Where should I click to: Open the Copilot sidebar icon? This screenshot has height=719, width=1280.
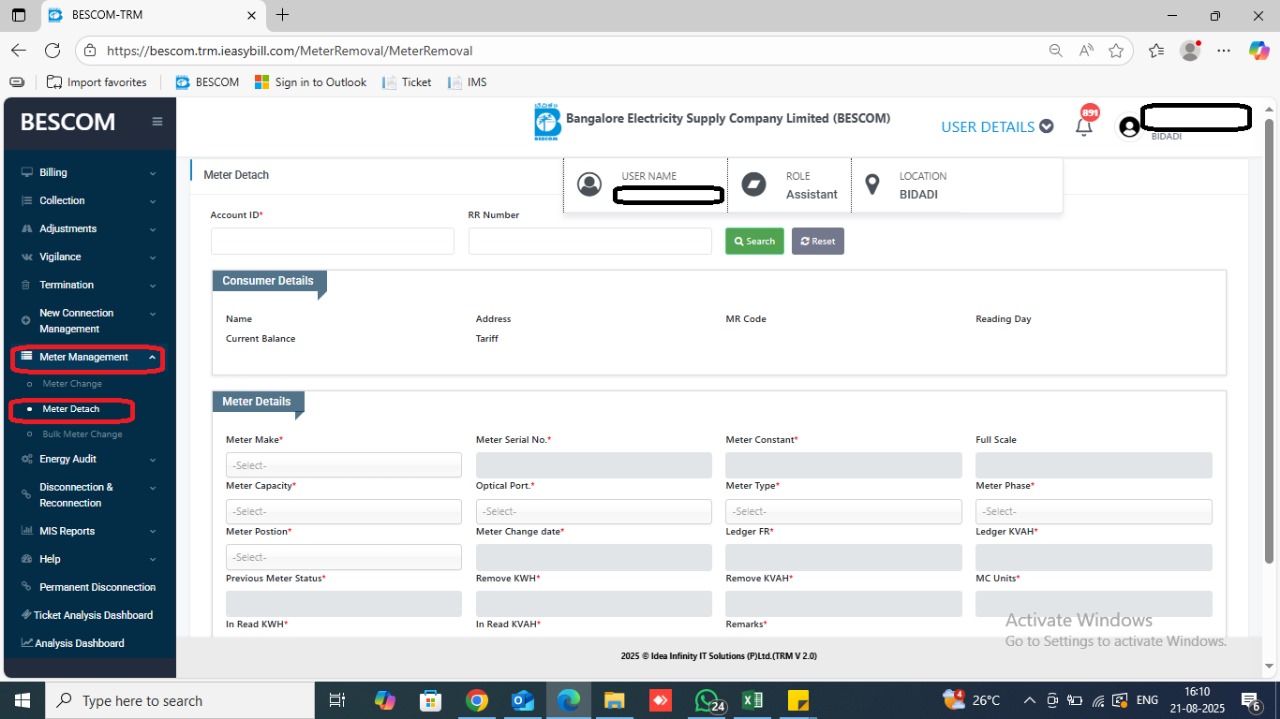(x=1259, y=50)
